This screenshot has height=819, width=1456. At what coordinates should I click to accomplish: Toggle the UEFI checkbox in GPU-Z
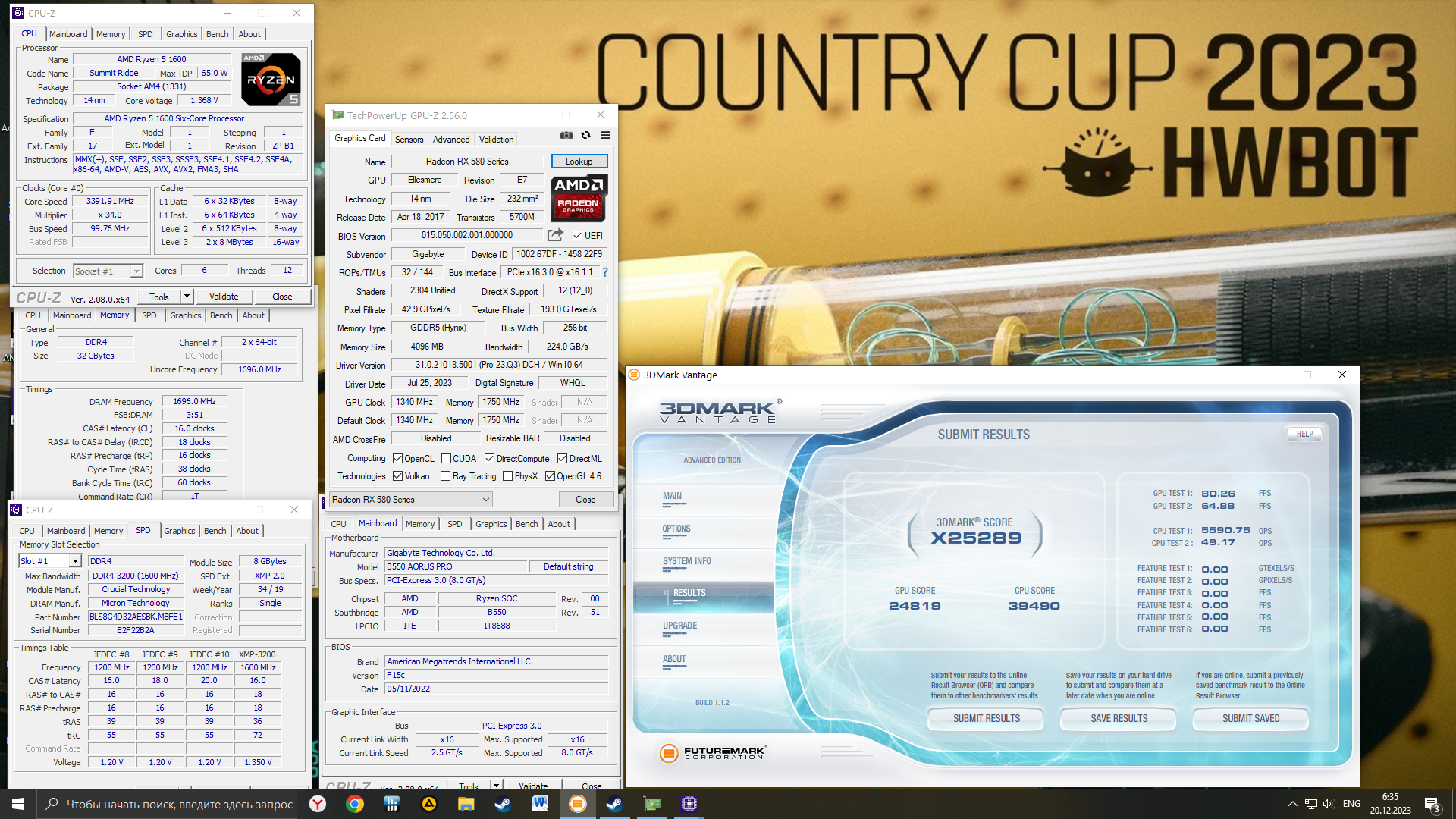click(x=577, y=236)
